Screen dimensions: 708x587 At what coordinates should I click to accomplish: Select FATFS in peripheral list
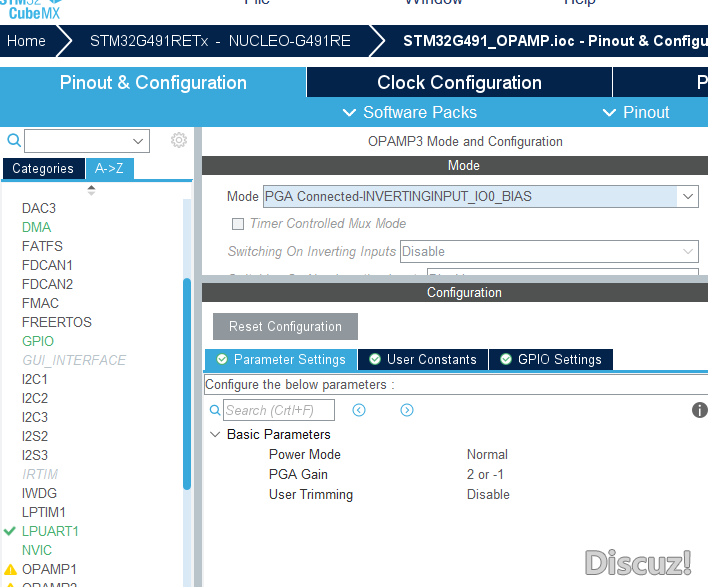[42, 246]
